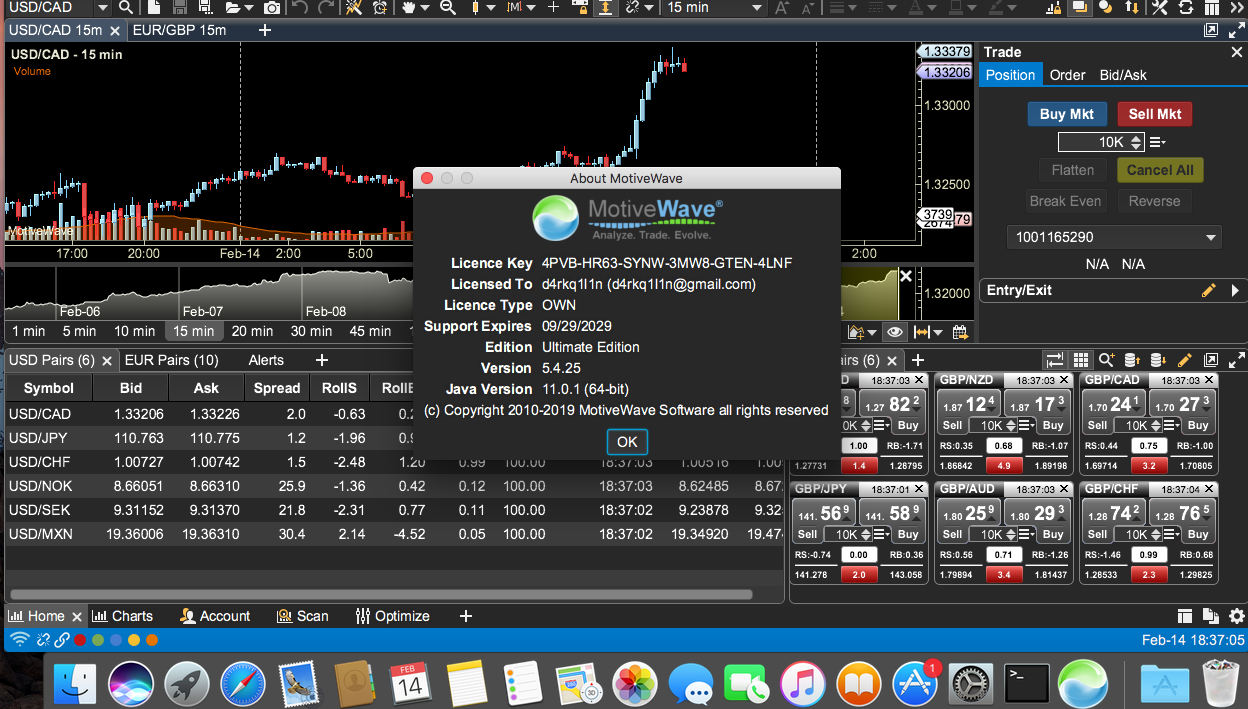The image size is (1248, 709).
Task: Toggle the yellow circles toolbar button
Action: tap(1105, 7)
